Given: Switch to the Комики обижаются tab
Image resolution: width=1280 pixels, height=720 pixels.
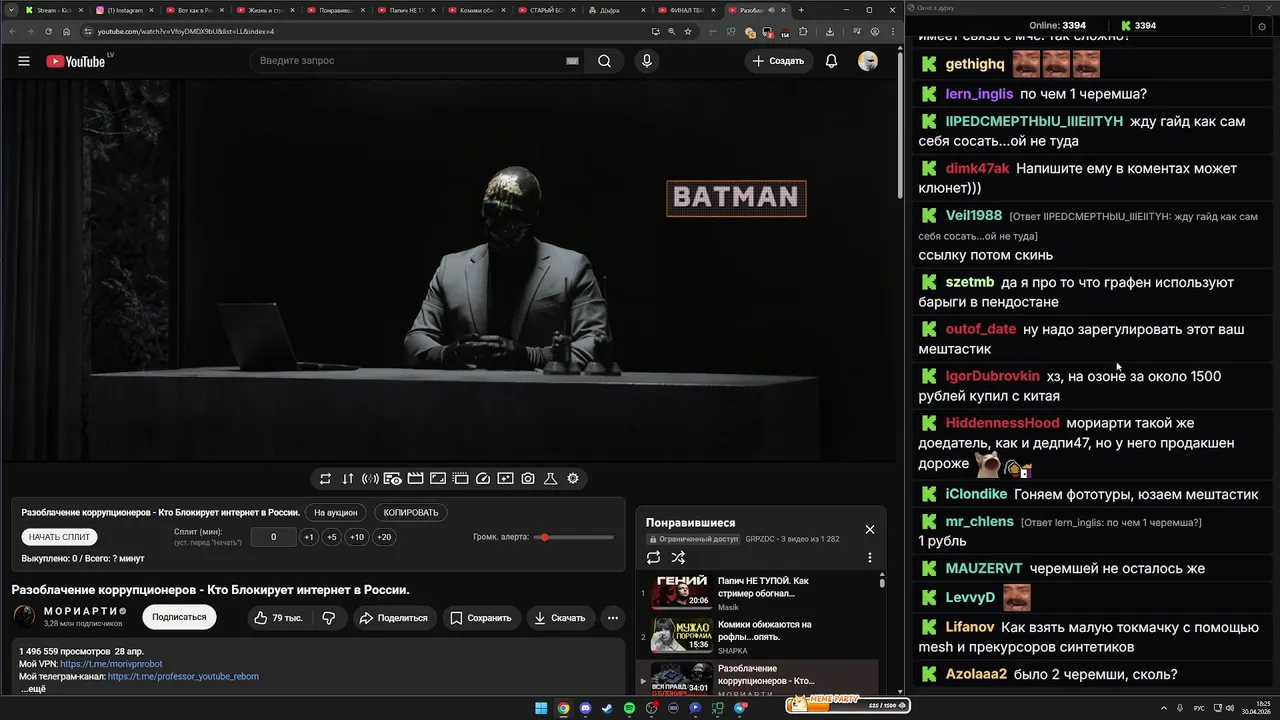Looking at the screenshot, I should pyautogui.click(x=477, y=10).
